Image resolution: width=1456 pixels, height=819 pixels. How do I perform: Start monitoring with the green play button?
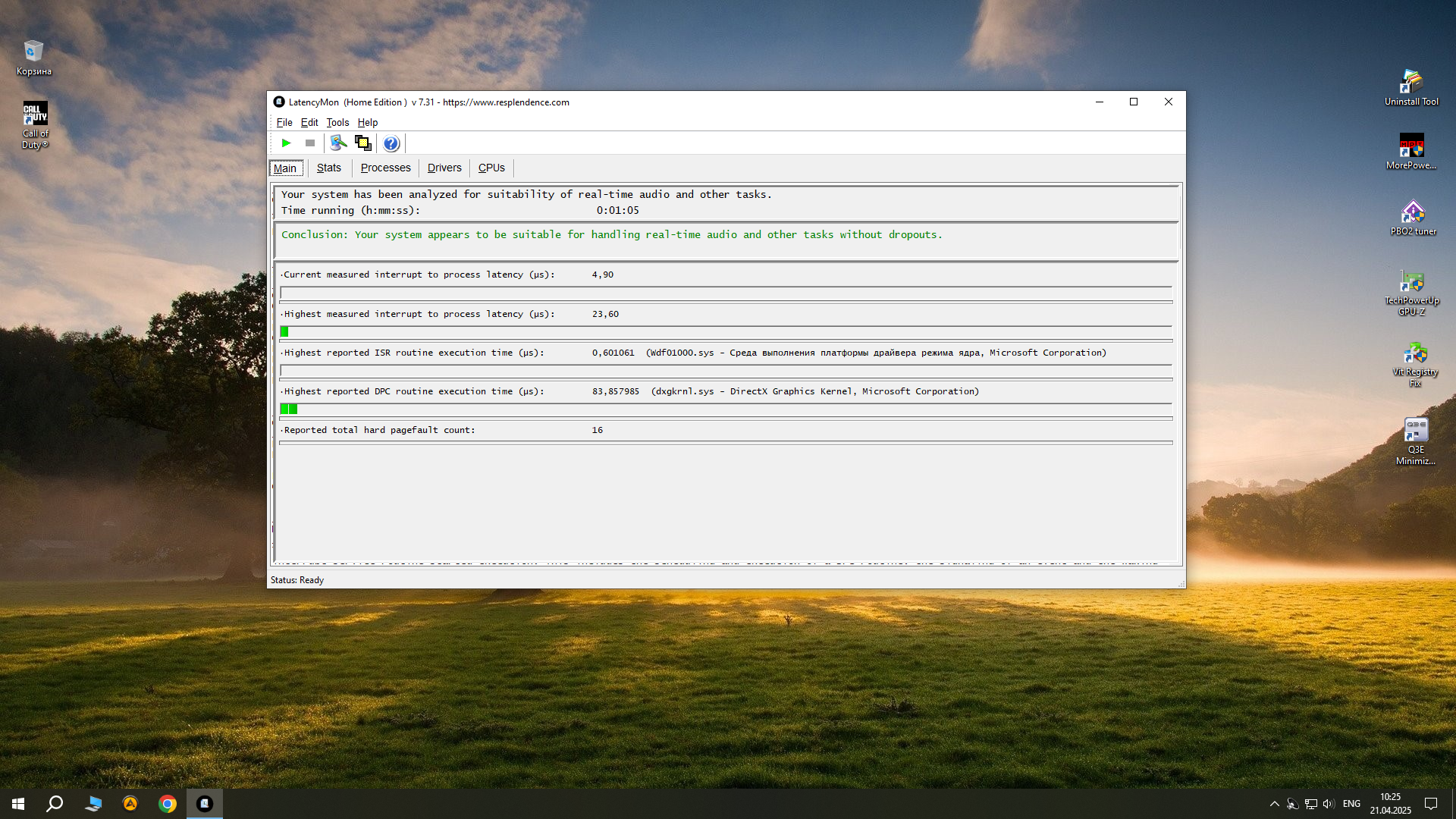286,143
